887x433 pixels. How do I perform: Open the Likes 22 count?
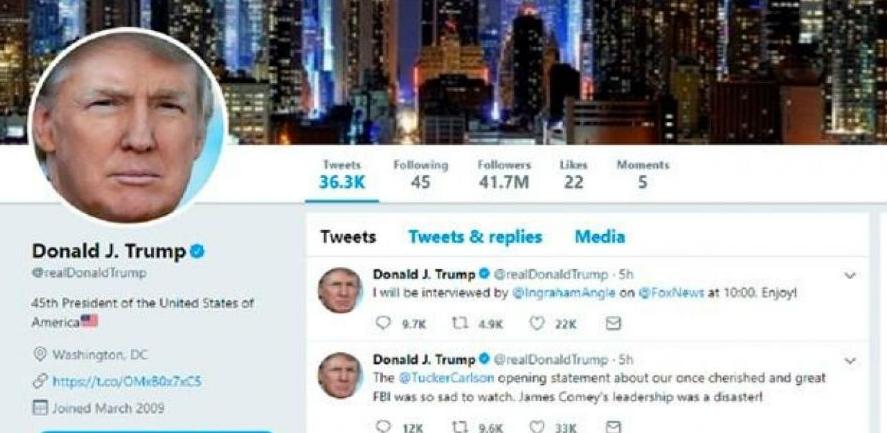(x=573, y=174)
